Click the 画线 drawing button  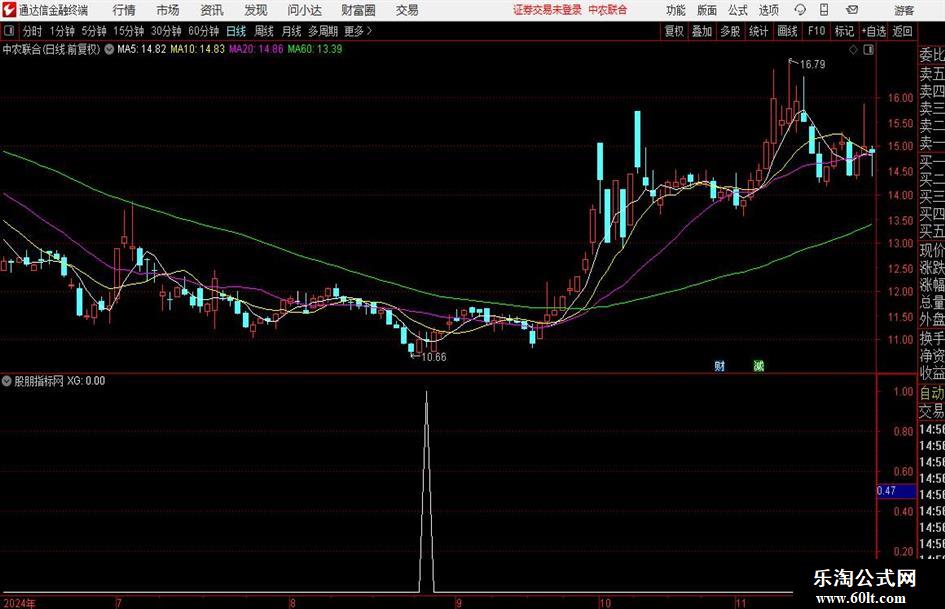787,31
